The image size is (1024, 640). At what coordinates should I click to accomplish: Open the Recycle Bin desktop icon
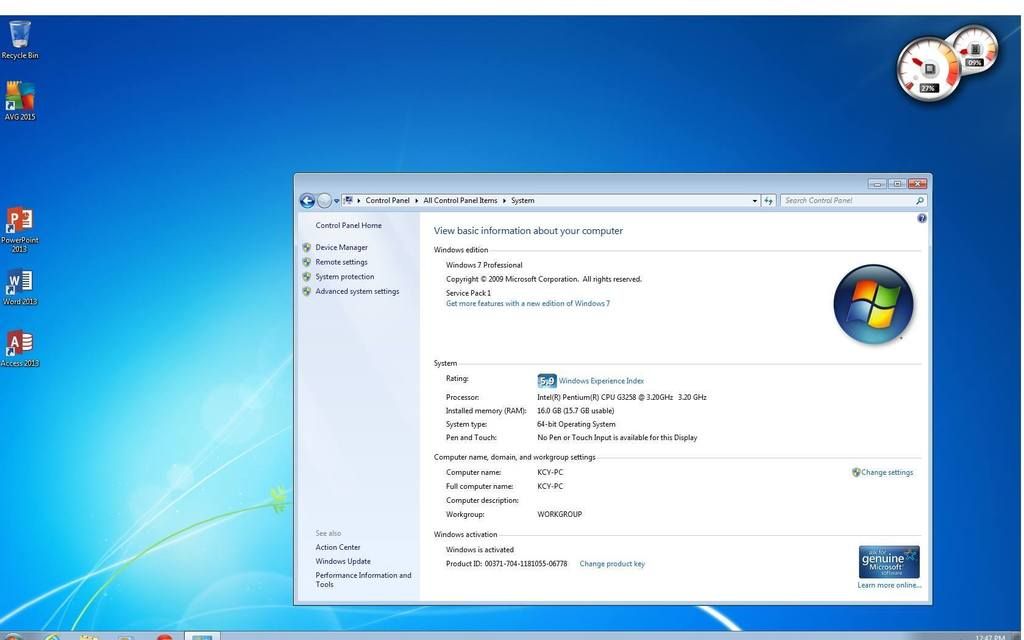coord(20,39)
